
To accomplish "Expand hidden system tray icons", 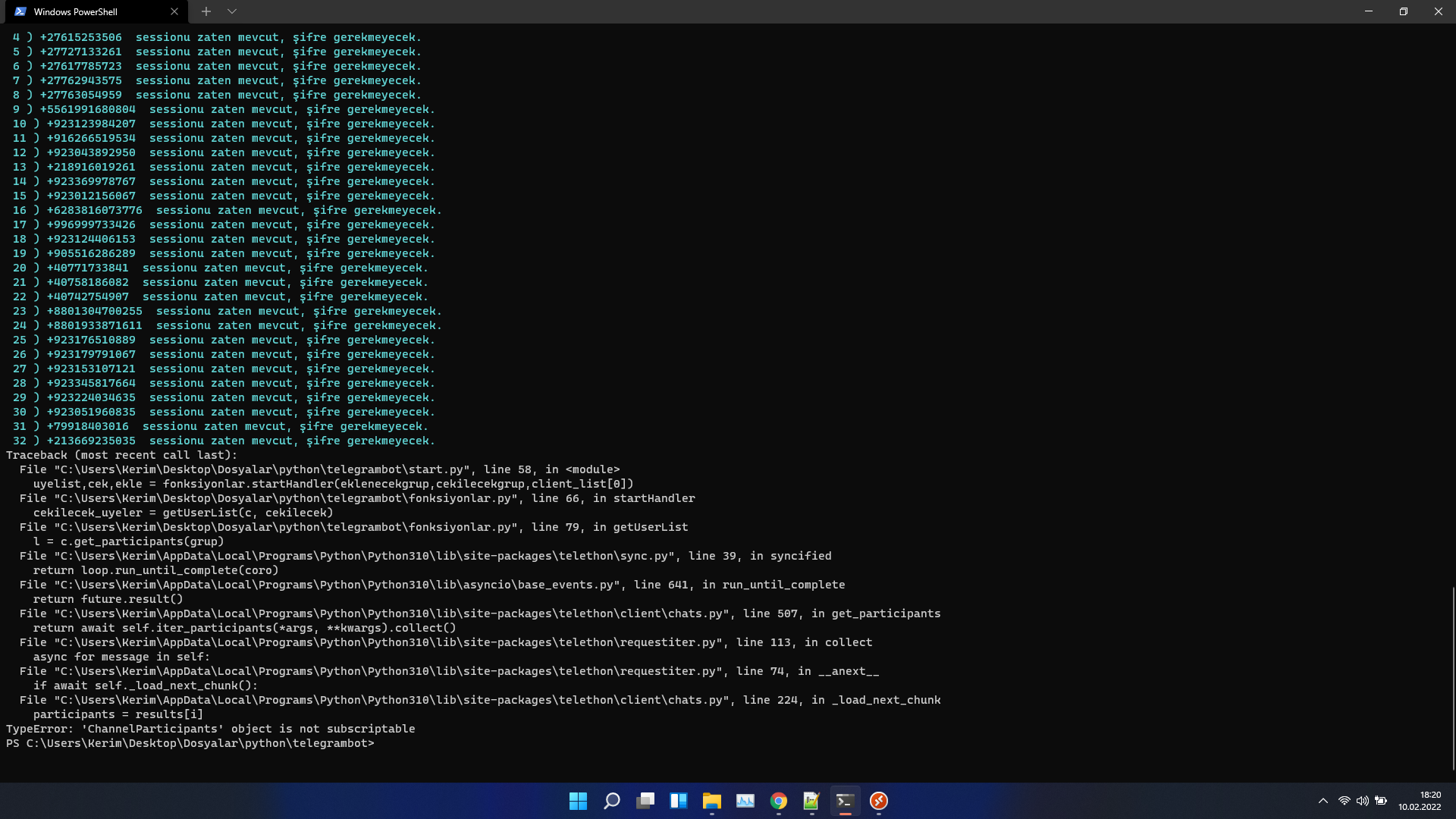I will coord(1323,800).
